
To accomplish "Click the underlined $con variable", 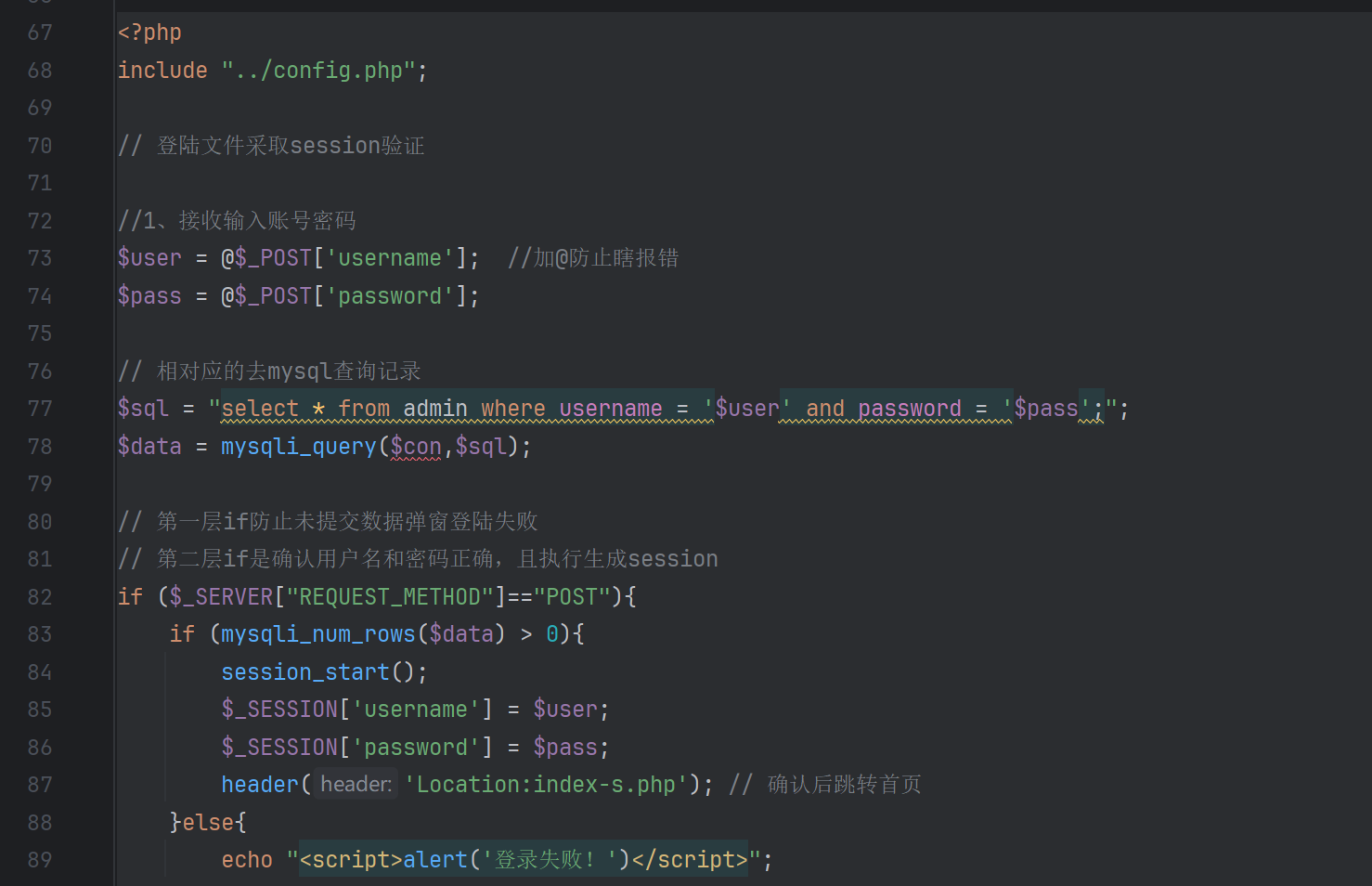I will [416, 447].
